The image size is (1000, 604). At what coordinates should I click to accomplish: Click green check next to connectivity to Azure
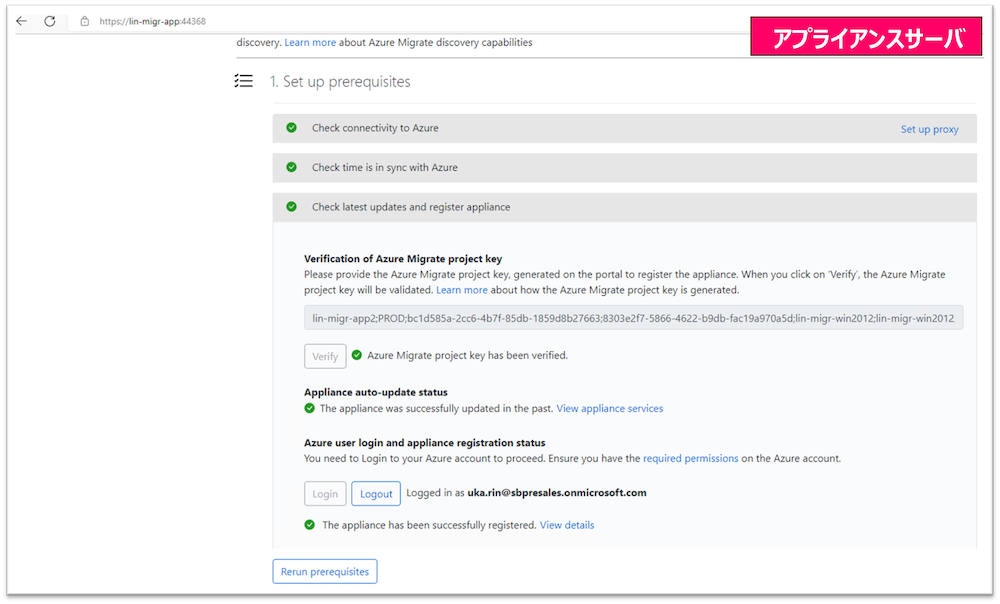[292, 128]
